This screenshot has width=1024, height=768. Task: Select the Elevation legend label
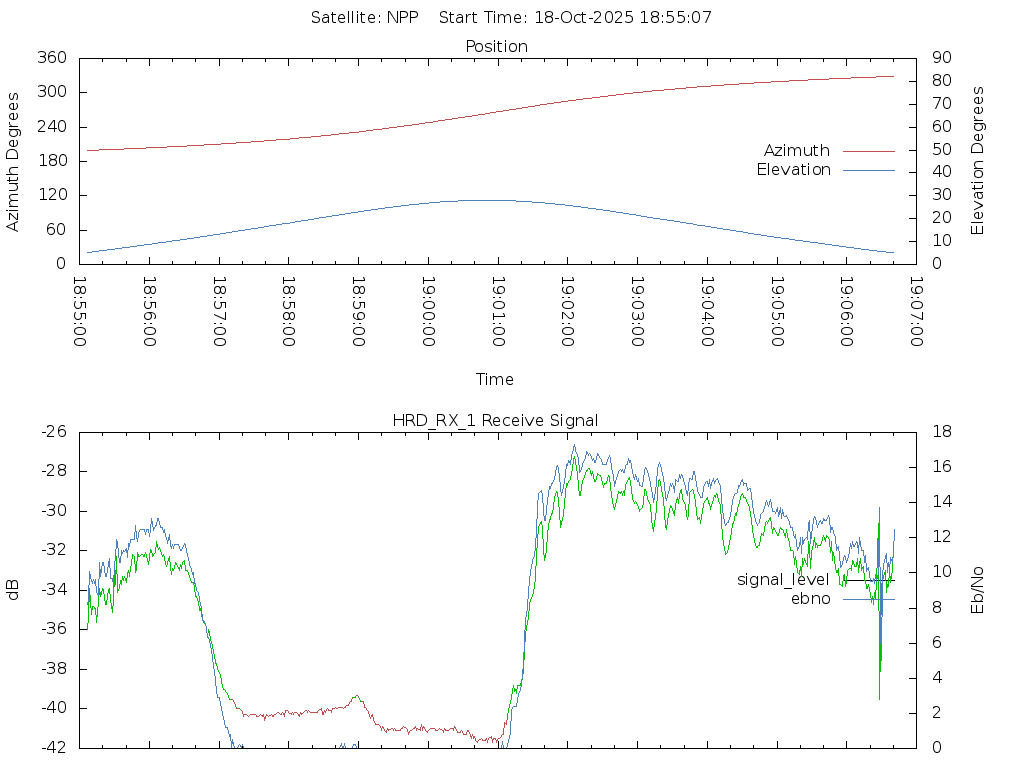pyautogui.click(x=793, y=170)
